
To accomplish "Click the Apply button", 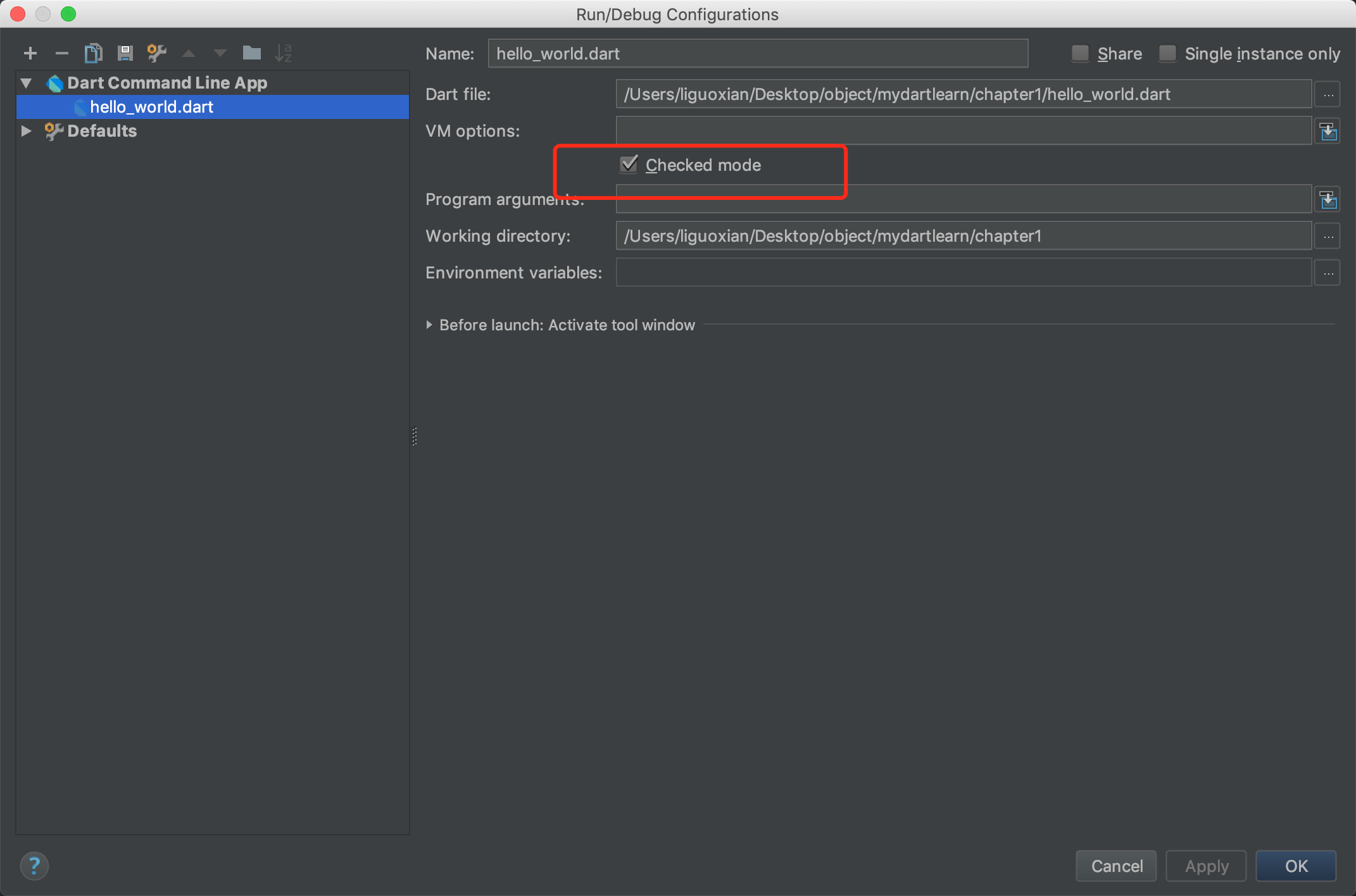I will tap(1205, 866).
